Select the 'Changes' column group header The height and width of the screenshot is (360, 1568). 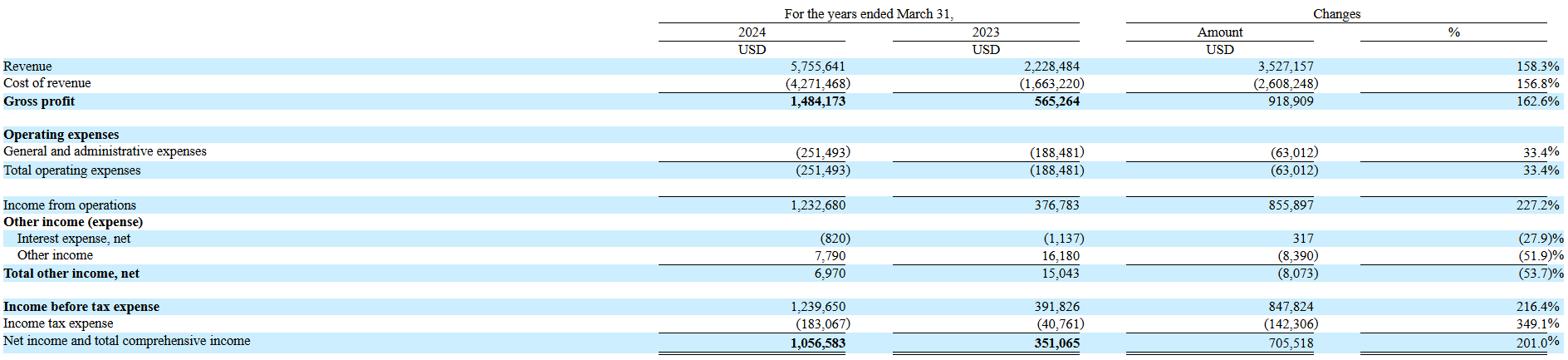(x=1336, y=14)
